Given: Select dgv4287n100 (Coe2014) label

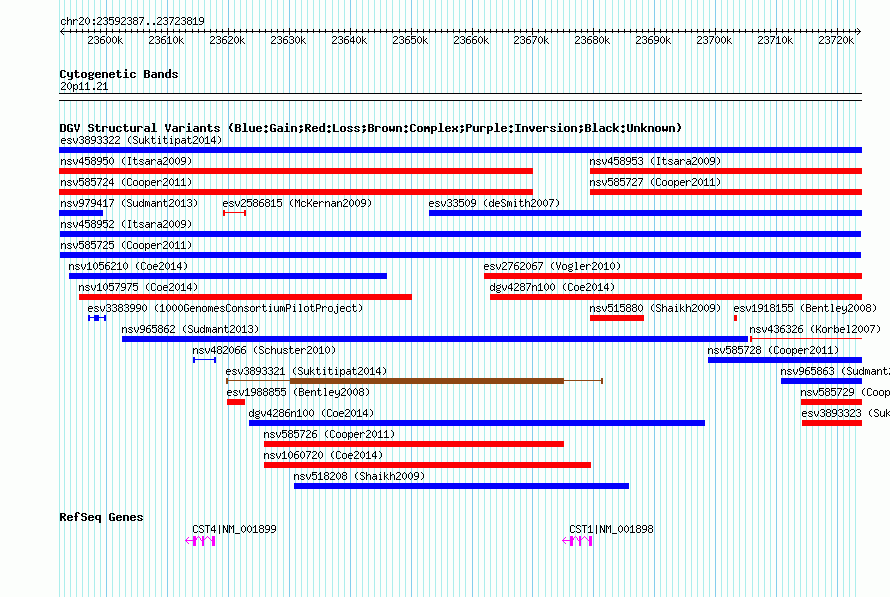Looking at the screenshot, I should pyautogui.click(x=552, y=287).
